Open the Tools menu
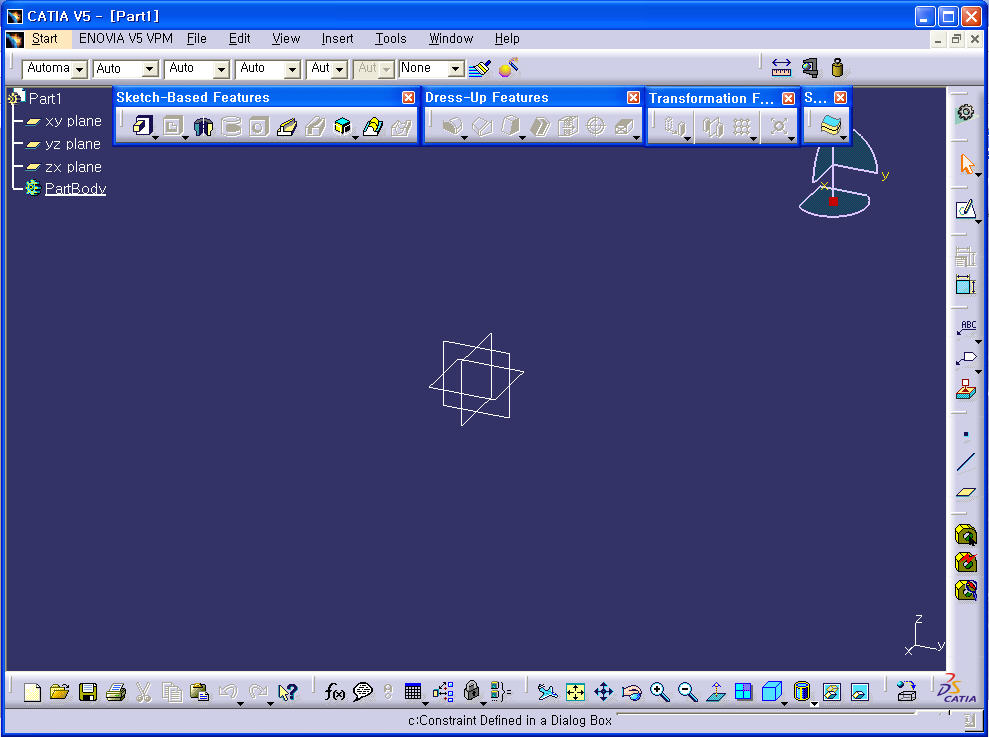This screenshot has height=737, width=989. (390, 38)
